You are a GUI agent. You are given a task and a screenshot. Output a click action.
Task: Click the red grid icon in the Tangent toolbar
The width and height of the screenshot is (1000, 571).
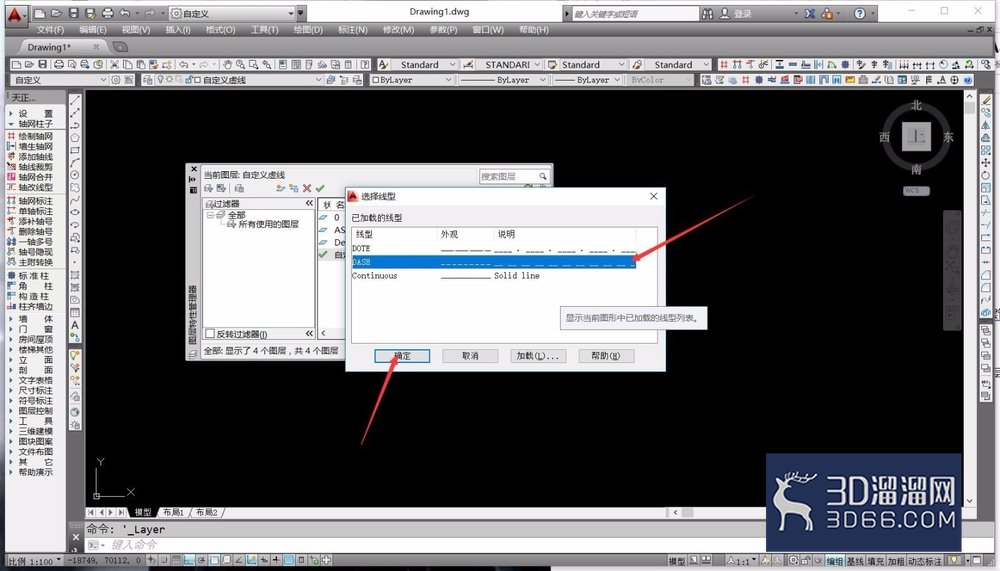tap(724, 64)
